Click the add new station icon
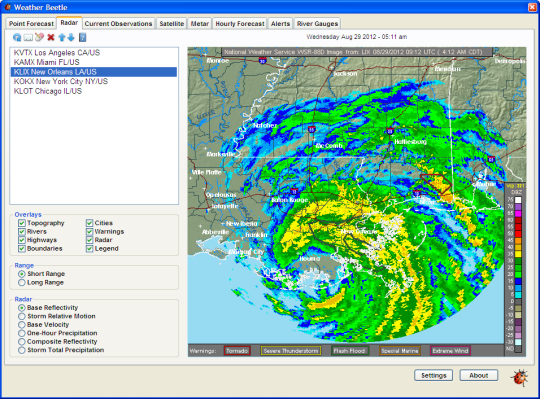 tap(28, 37)
